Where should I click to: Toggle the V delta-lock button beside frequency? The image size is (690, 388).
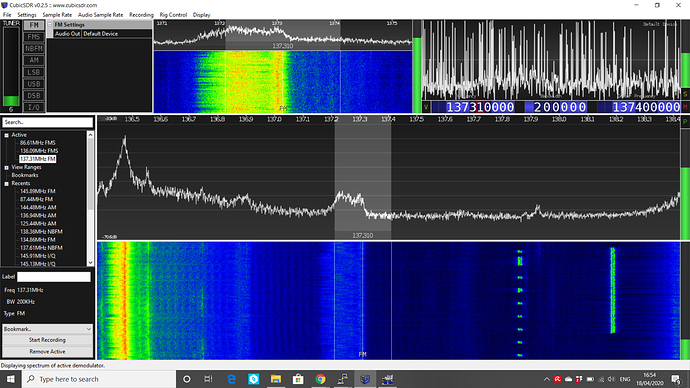click(x=426, y=107)
